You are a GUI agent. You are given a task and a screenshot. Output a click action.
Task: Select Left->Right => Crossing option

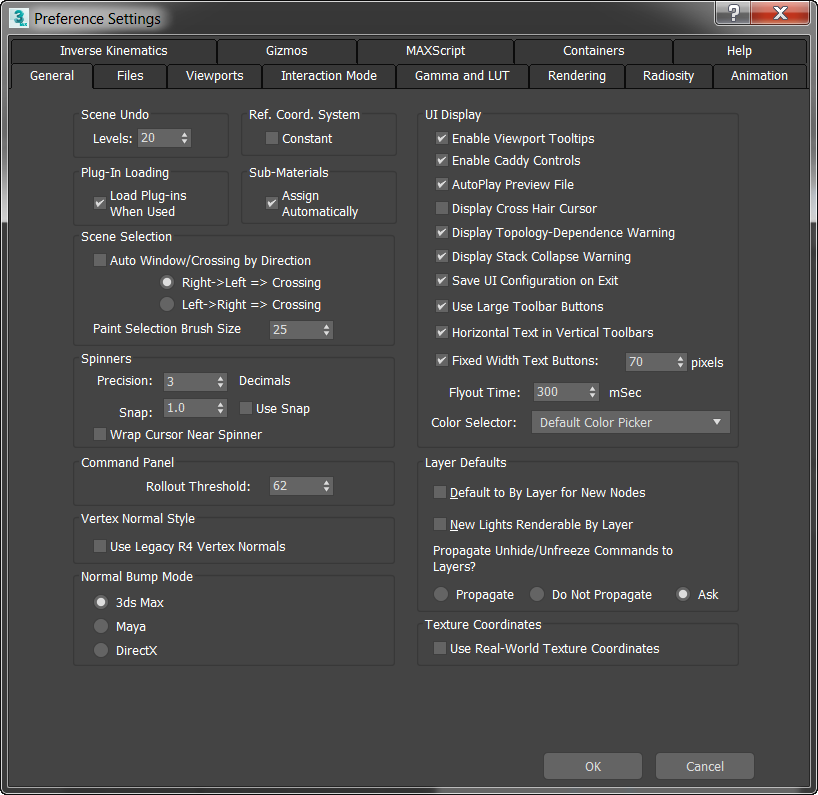pos(166,304)
